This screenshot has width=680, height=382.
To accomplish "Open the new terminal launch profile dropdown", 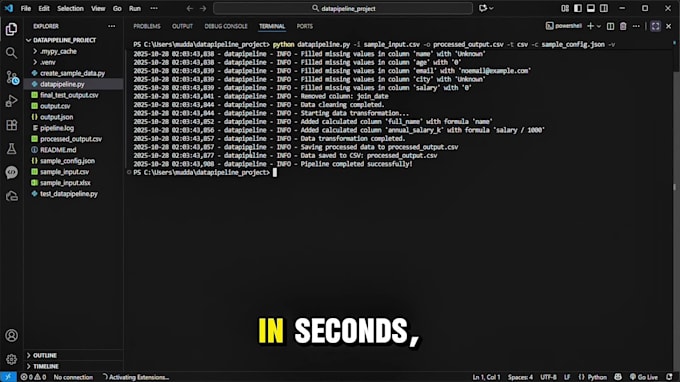I will click(x=599, y=26).
